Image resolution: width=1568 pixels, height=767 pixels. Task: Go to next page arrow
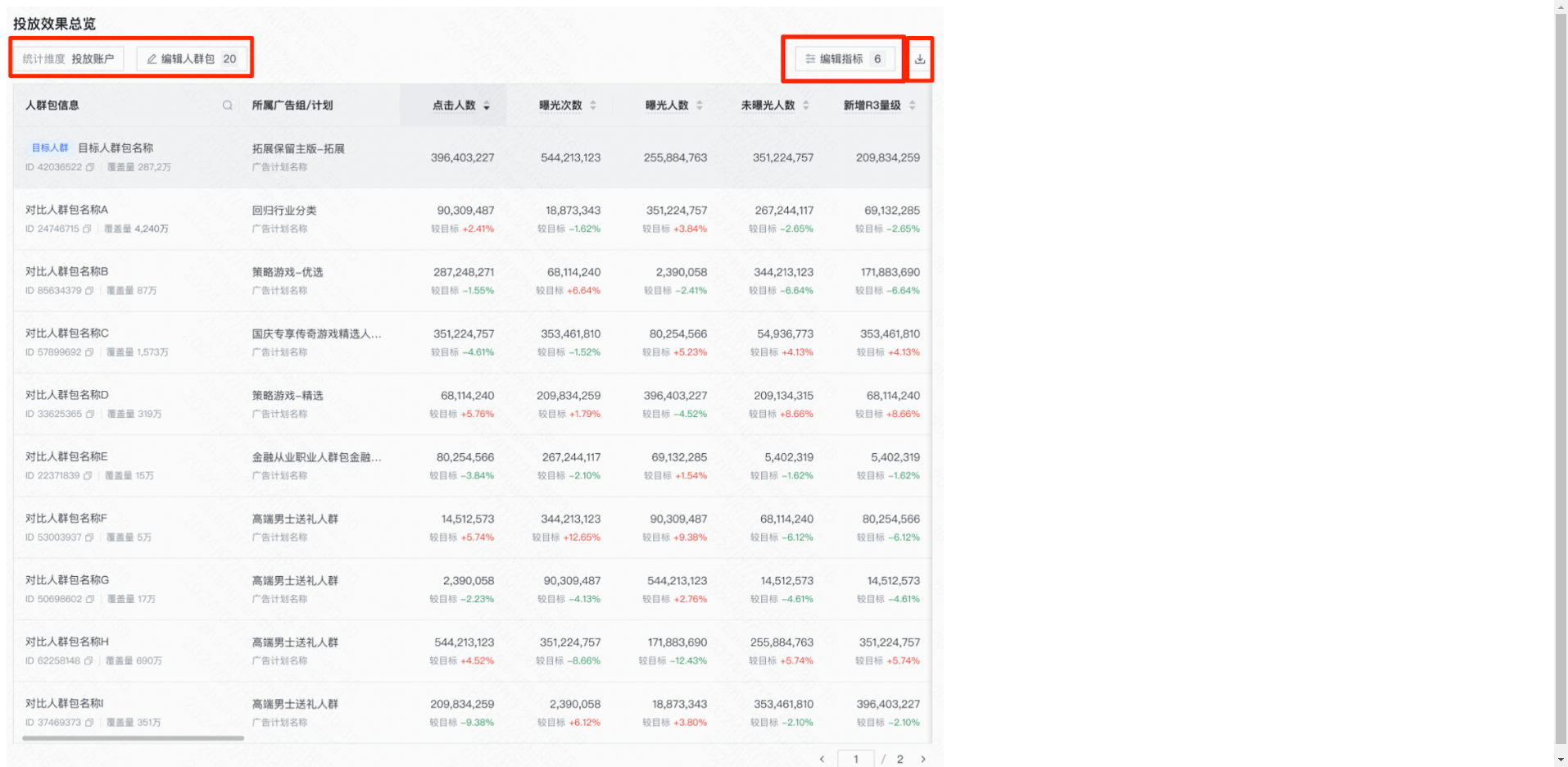(922, 759)
